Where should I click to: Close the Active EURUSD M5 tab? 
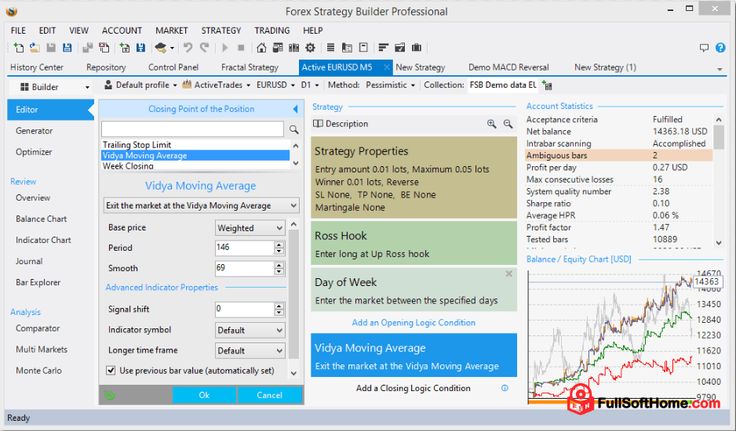(386, 68)
